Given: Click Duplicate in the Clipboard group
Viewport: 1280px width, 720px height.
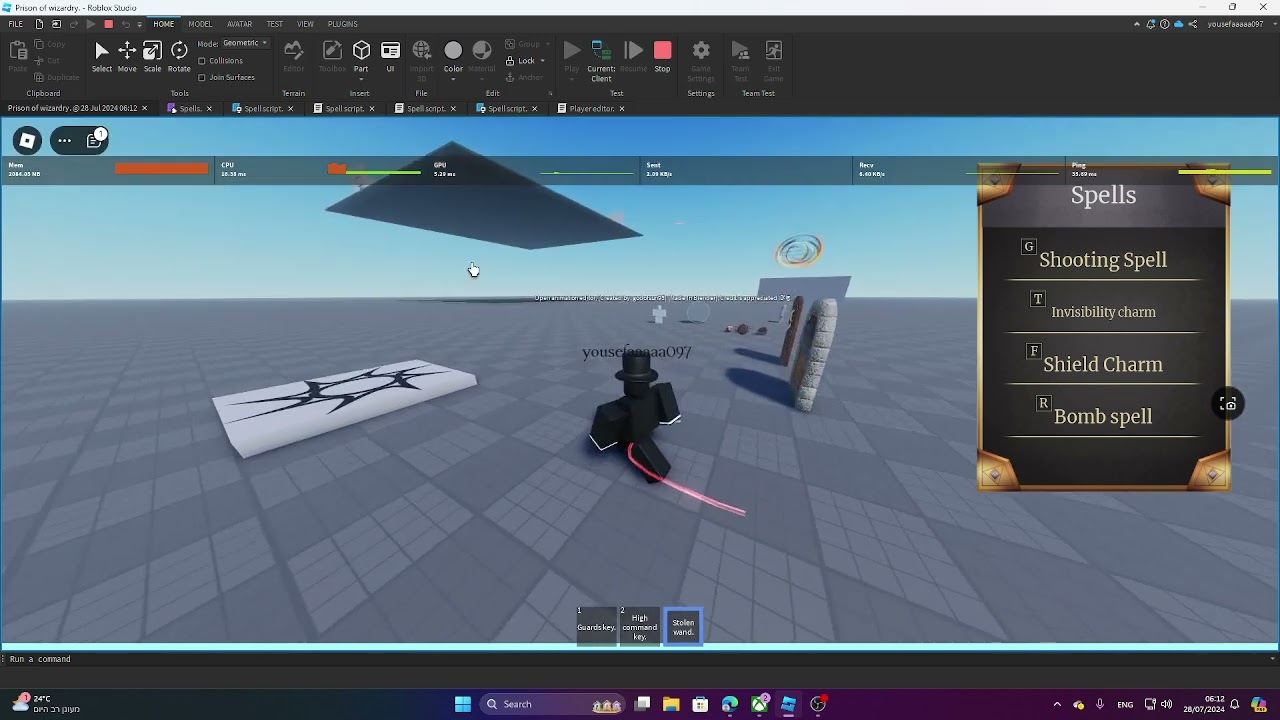Looking at the screenshot, I should 56,77.
